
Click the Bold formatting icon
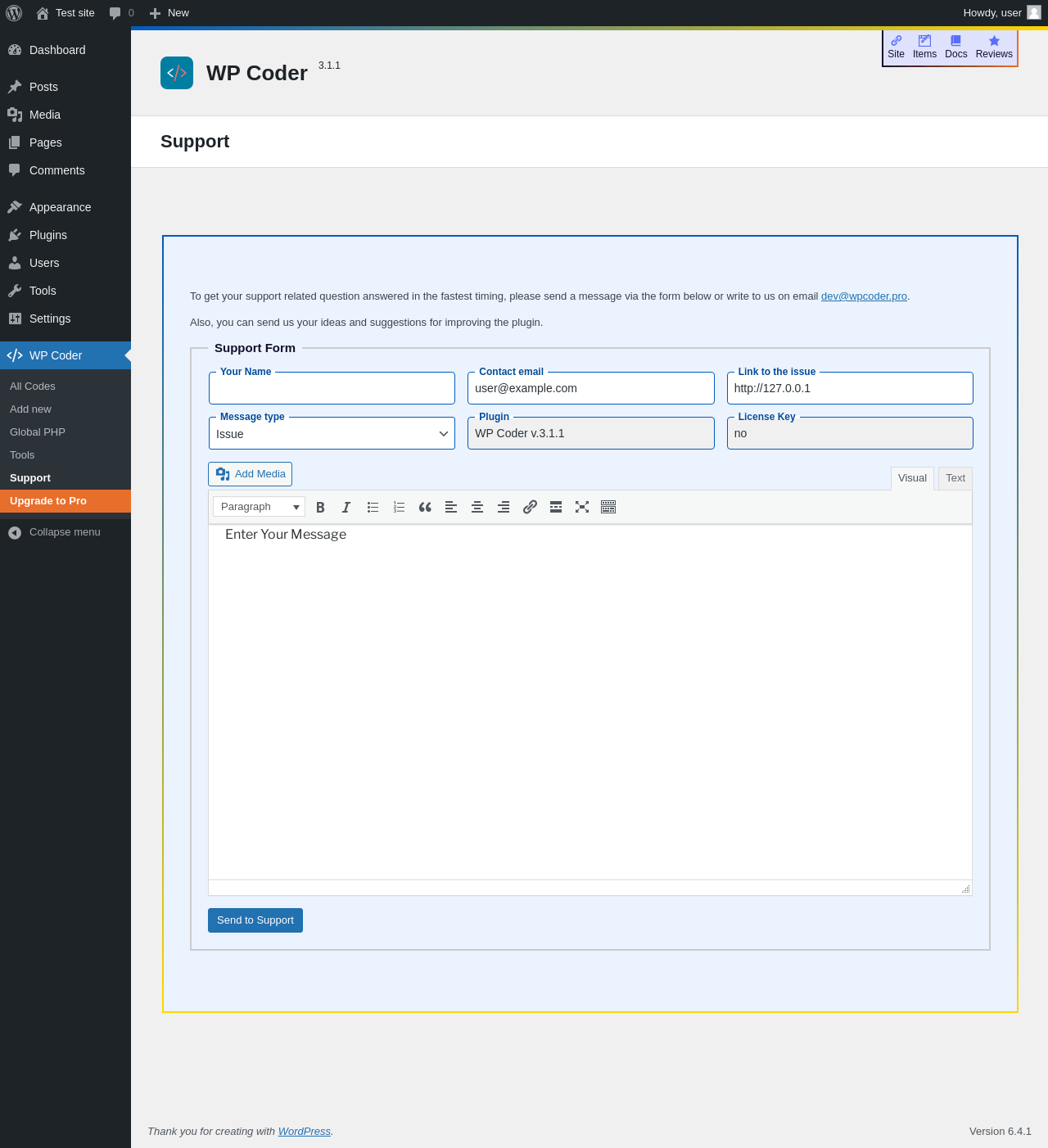320,507
